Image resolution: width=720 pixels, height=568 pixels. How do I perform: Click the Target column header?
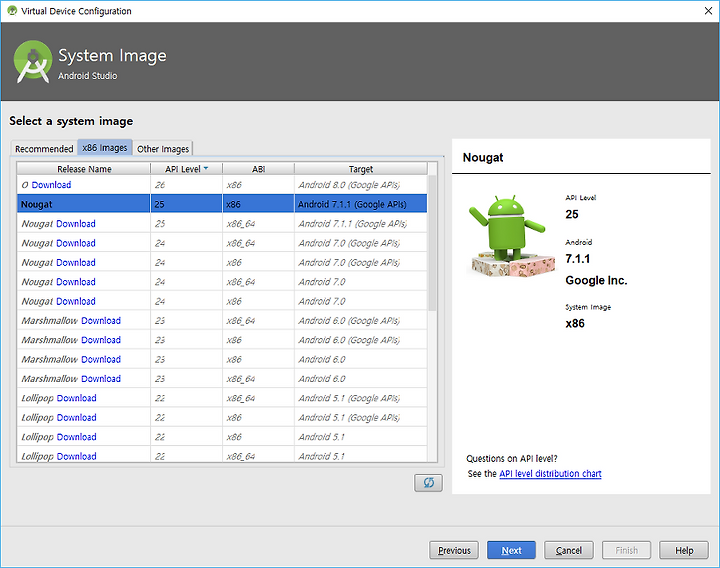pos(361,169)
